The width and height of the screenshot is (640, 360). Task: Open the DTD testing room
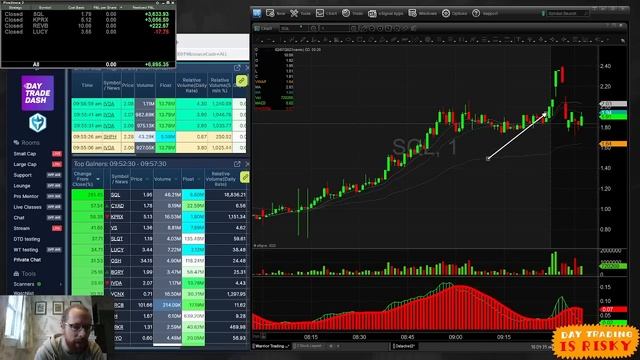point(27,239)
